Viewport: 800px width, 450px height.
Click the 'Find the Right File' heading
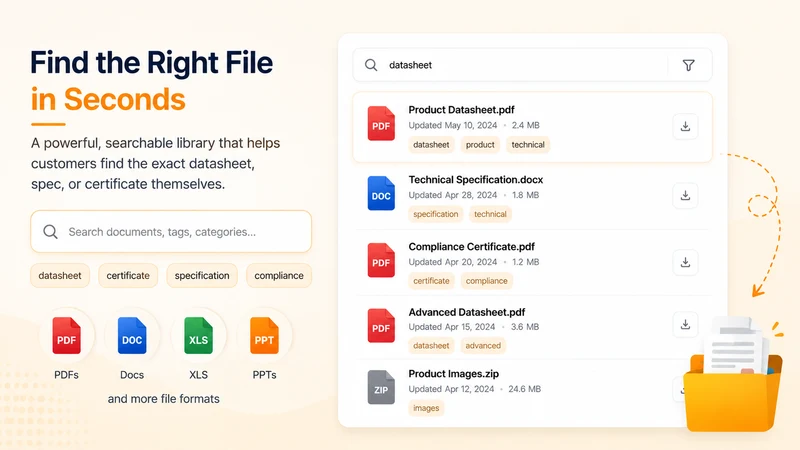pyautogui.click(x=152, y=63)
